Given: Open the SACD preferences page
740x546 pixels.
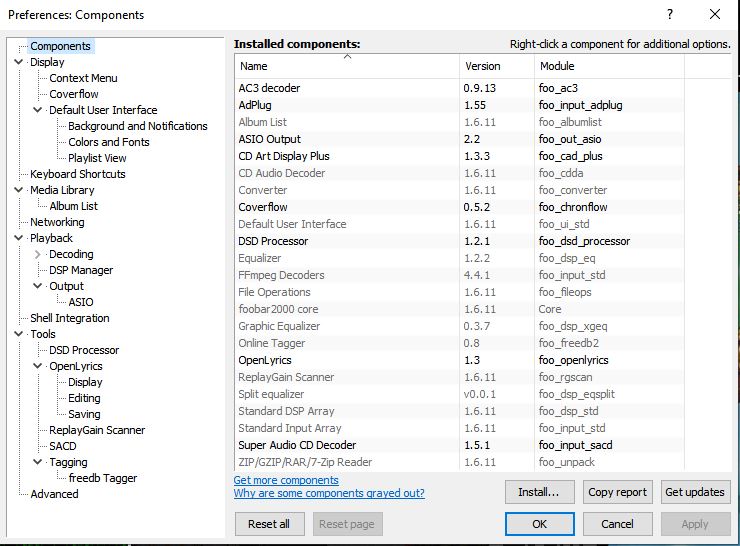Looking at the screenshot, I should 63,446.
